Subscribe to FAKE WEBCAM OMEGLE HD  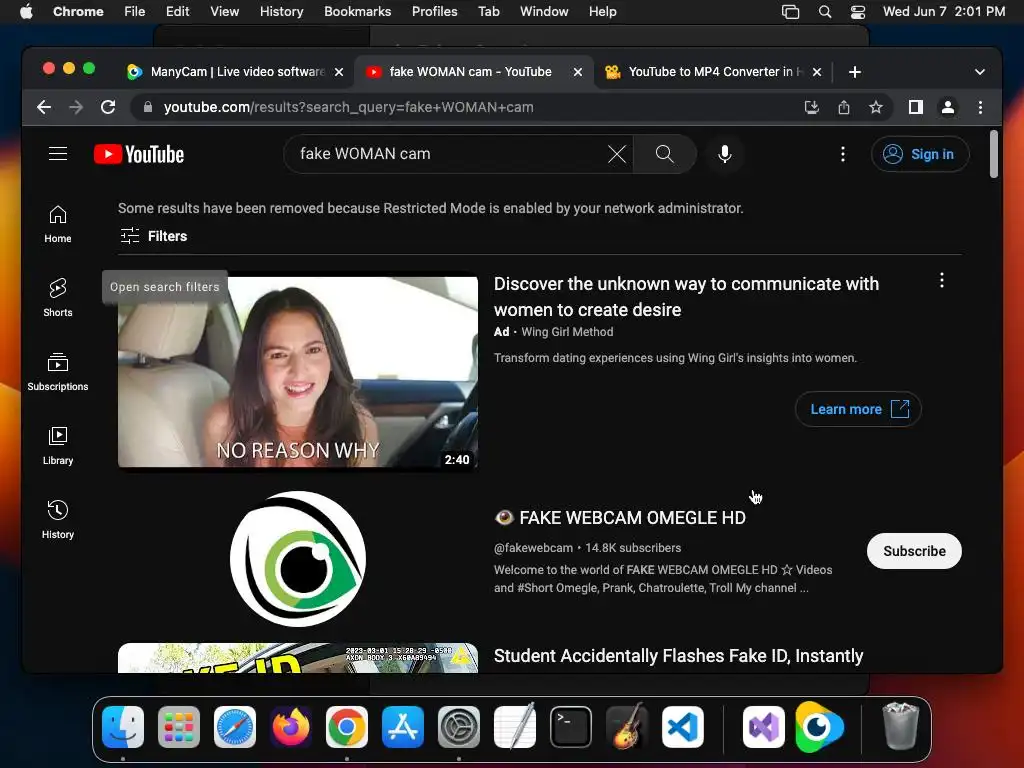[914, 551]
